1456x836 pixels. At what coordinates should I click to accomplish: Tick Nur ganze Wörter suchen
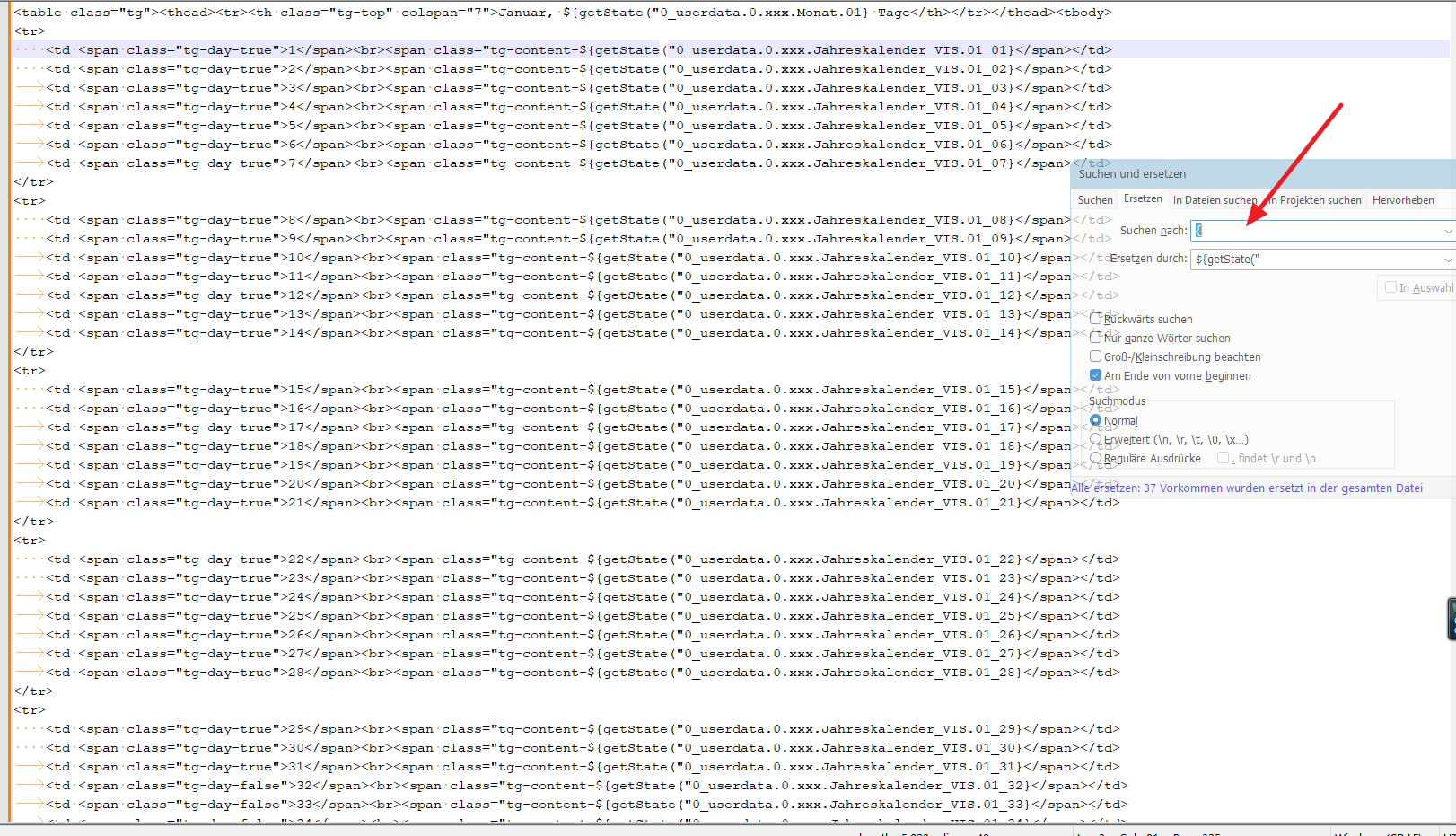coord(1095,338)
